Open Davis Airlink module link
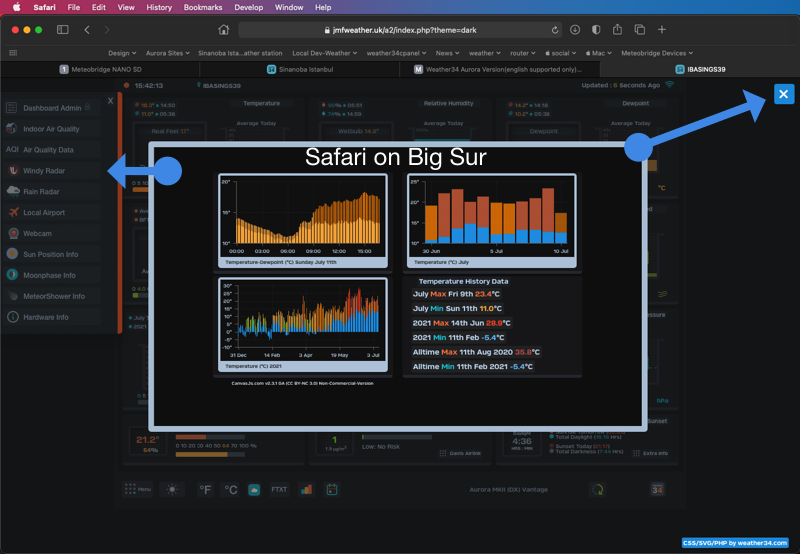 460,453
